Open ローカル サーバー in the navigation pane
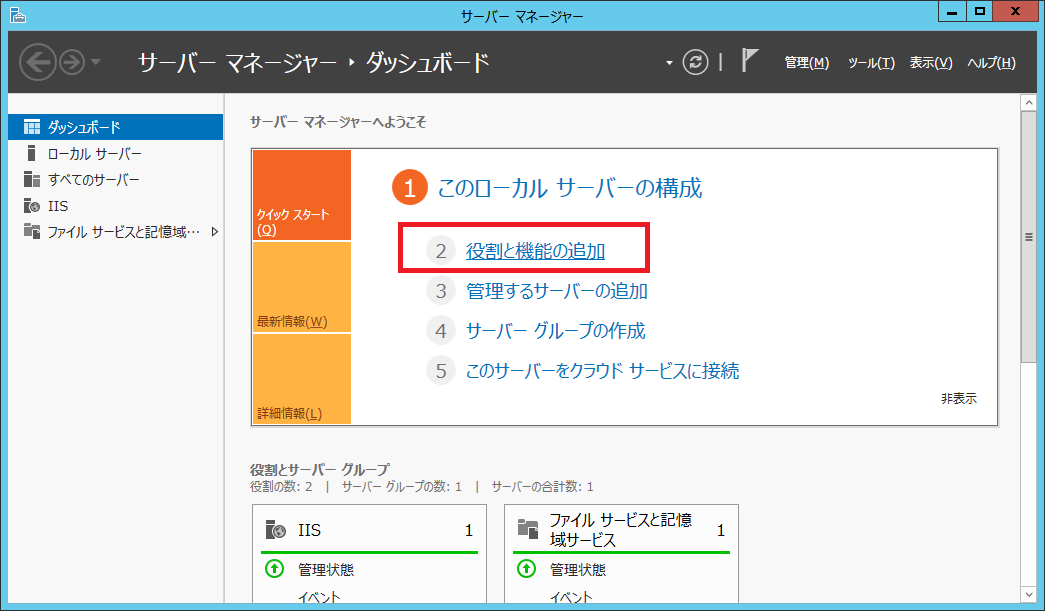This screenshot has width=1045, height=611. [x=94, y=154]
